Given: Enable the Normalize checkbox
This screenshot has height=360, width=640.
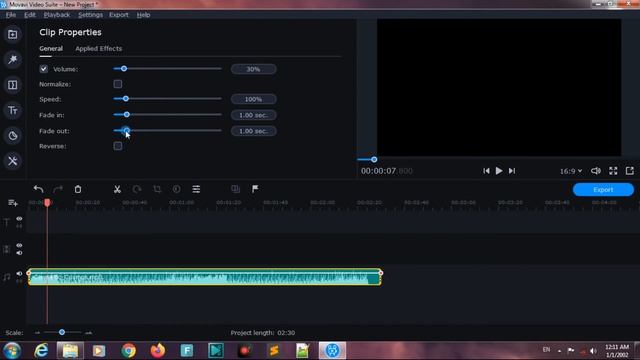Looking at the screenshot, I should tap(118, 84).
